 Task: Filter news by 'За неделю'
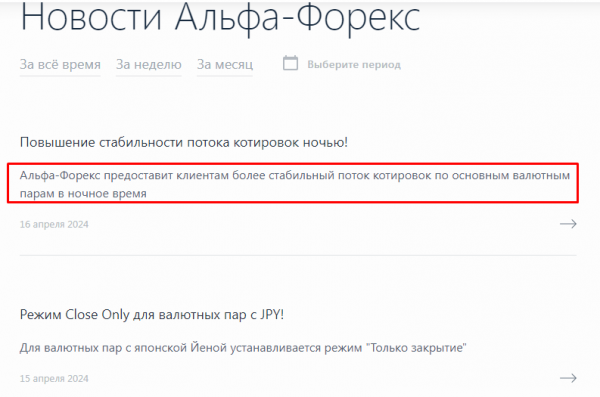coord(149,64)
